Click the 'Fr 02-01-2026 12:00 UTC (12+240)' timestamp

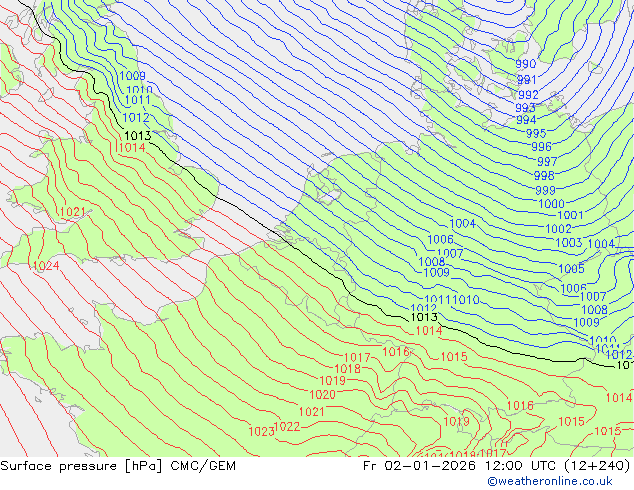tap(497, 466)
